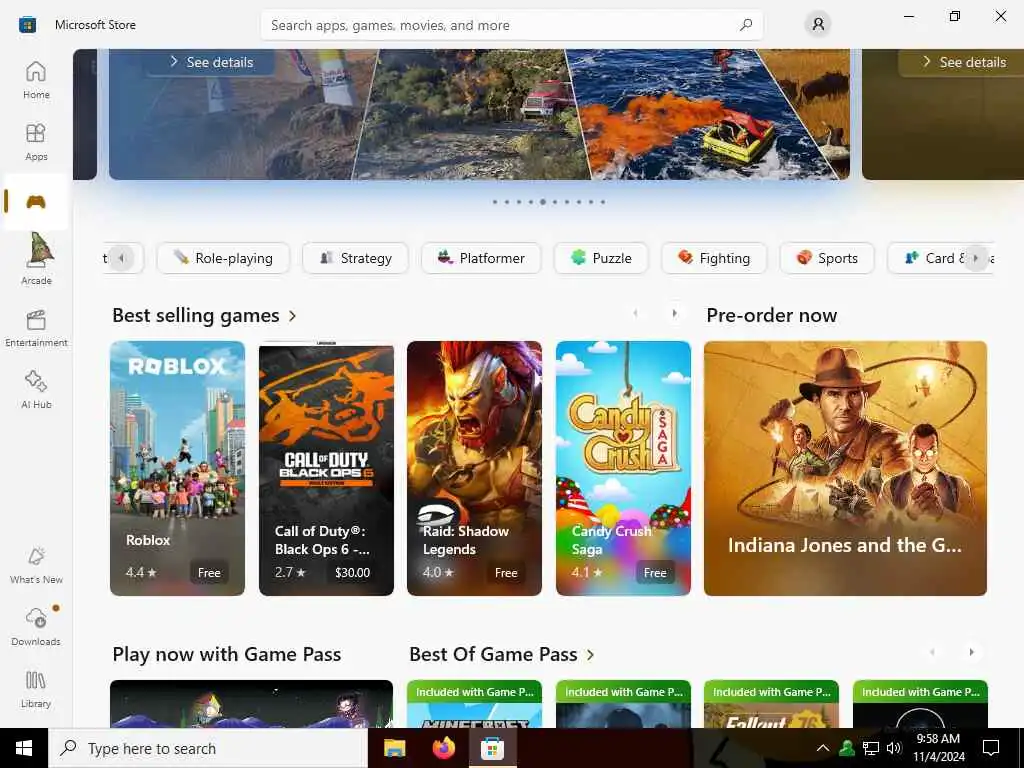Viewport: 1024px width, 768px height.
Task: Select the Strategy category chip
Action: pyautogui.click(x=355, y=258)
